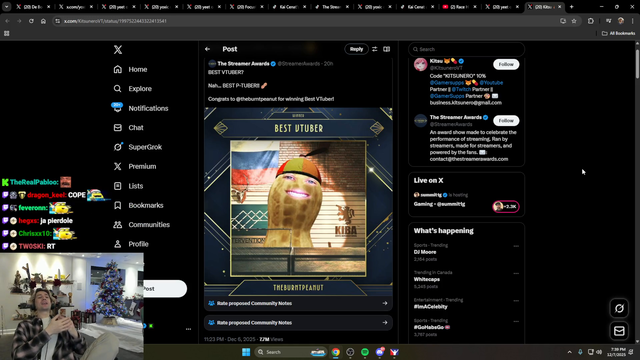Open reader view book icon

tap(387, 49)
